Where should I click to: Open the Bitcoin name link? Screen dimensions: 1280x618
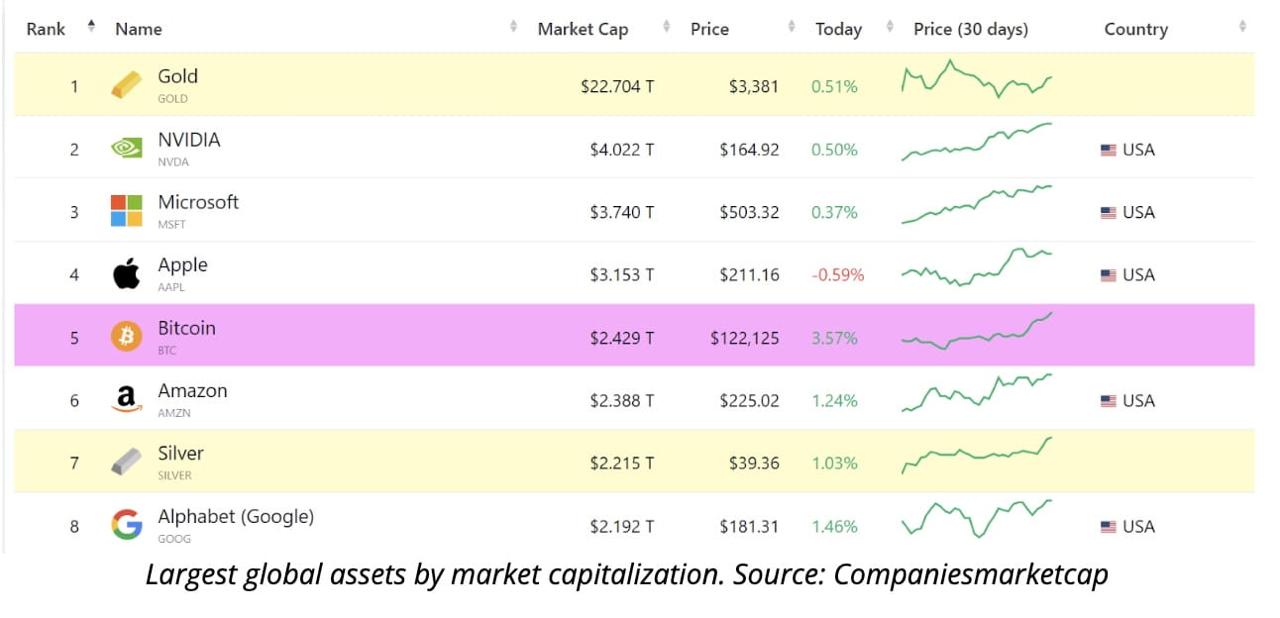click(x=186, y=328)
